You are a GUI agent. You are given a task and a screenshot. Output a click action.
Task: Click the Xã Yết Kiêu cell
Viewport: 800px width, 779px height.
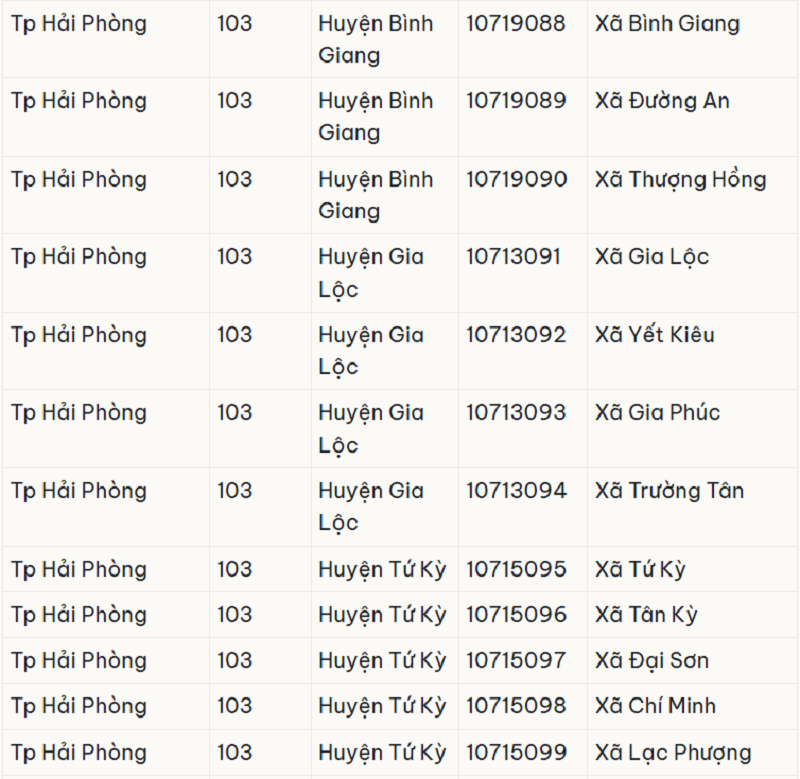click(692, 351)
